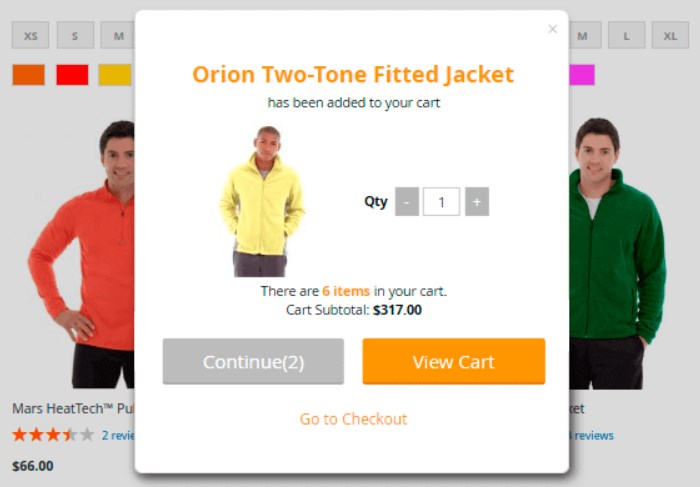Choose the XL size option

670,35
